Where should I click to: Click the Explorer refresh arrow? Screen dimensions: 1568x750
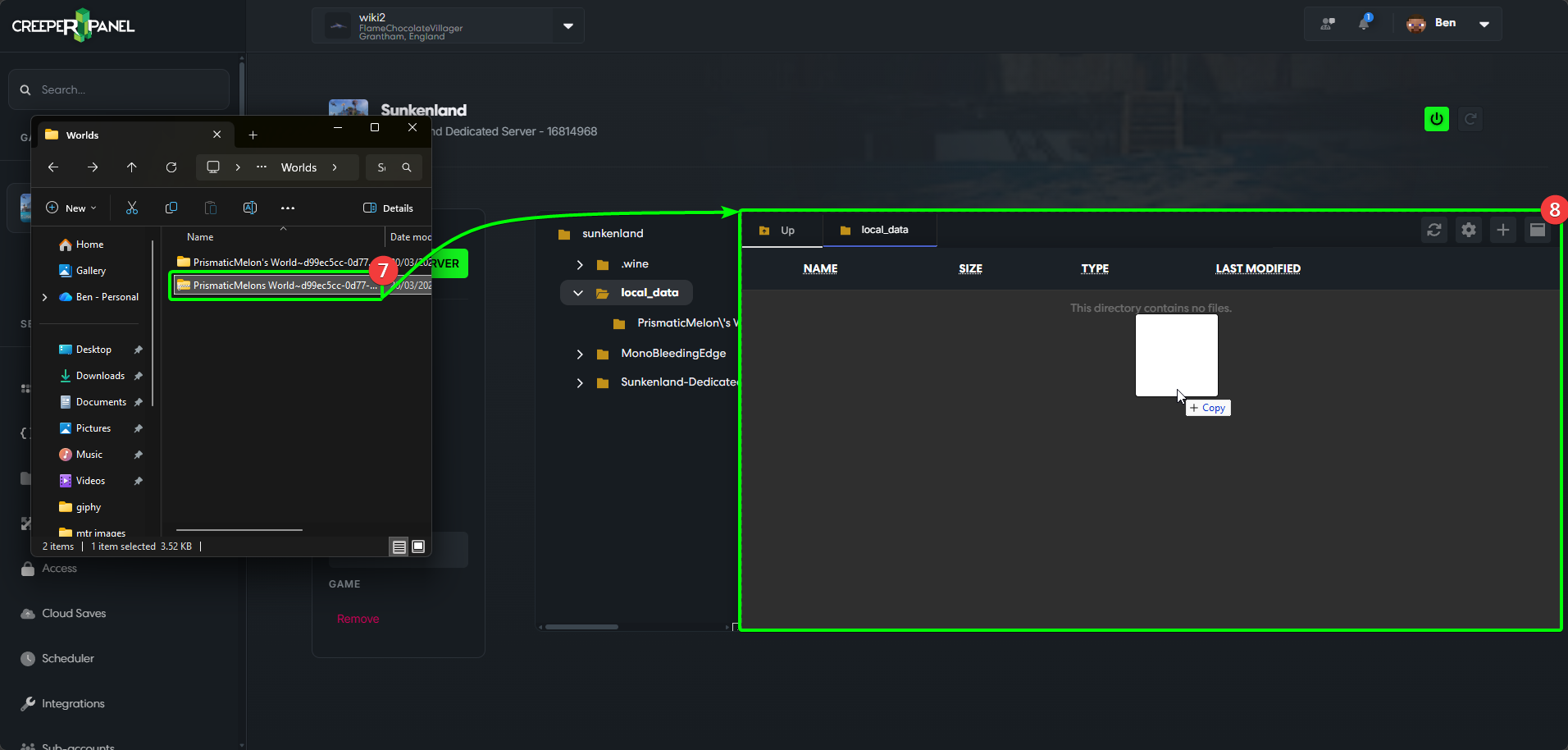(171, 167)
